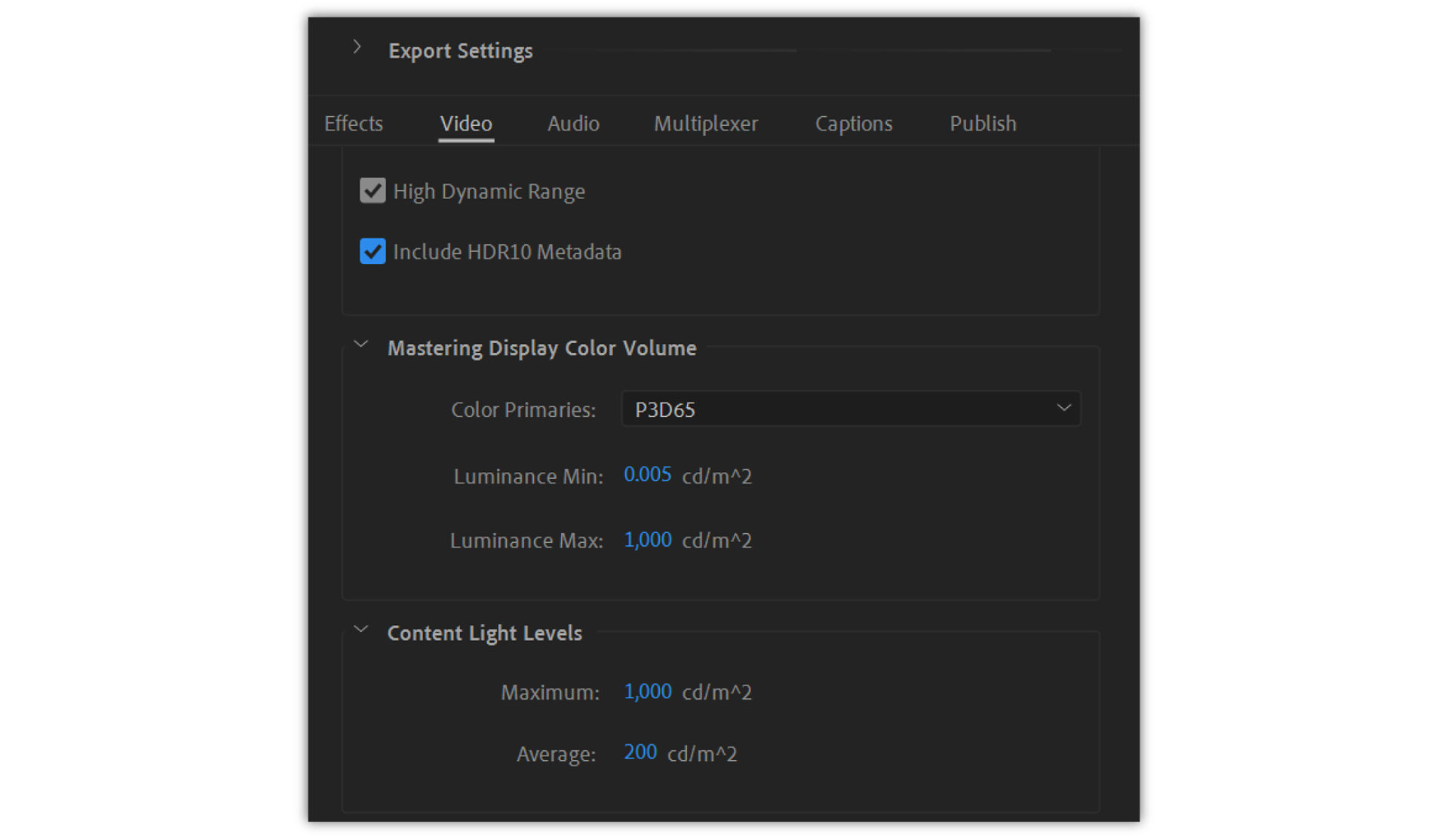
Task: Uncheck Include HDR10 Metadata
Action: (x=372, y=251)
